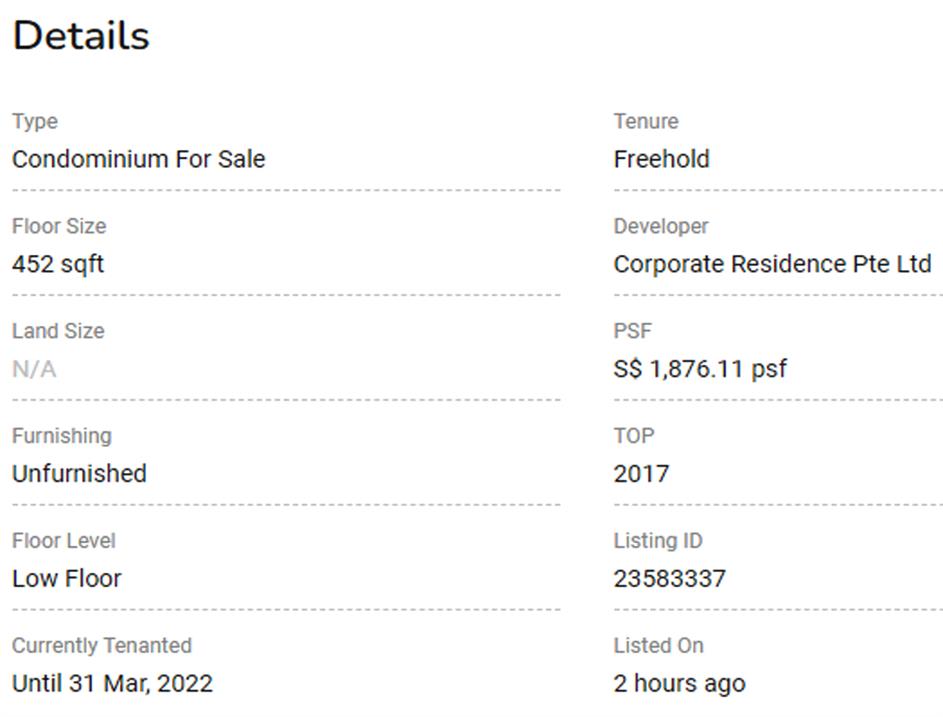Click the 2 hours ago listed time
This screenshot has height=717, width=943.
click(679, 683)
